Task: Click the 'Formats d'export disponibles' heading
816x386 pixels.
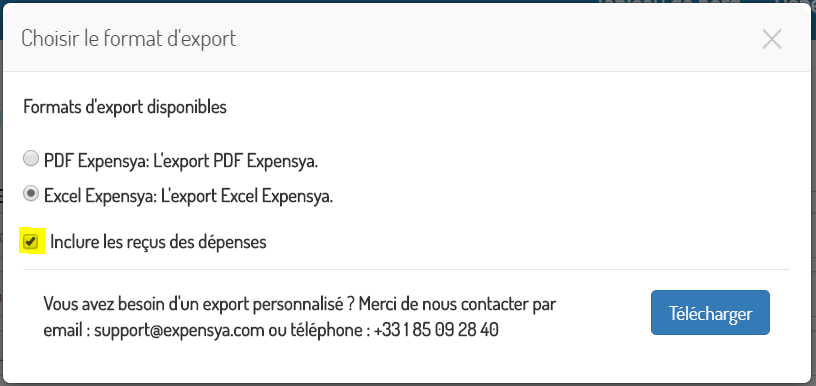Action: [x=125, y=107]
